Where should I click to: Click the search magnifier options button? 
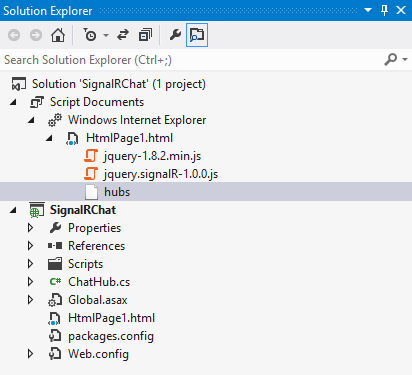396,60
